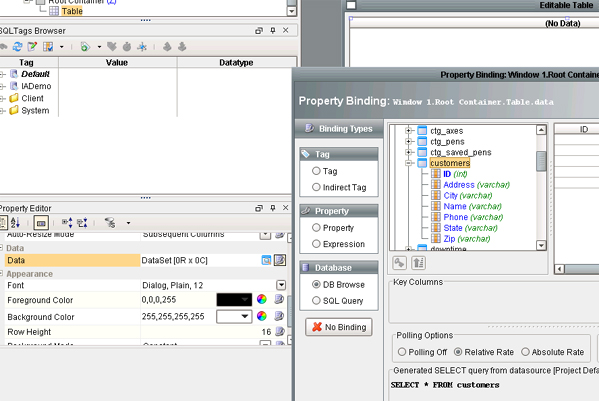The width and height of the screenshot is (599, 401).
Task: Expand the IADemo tag provider
Action: coord(2,86)
